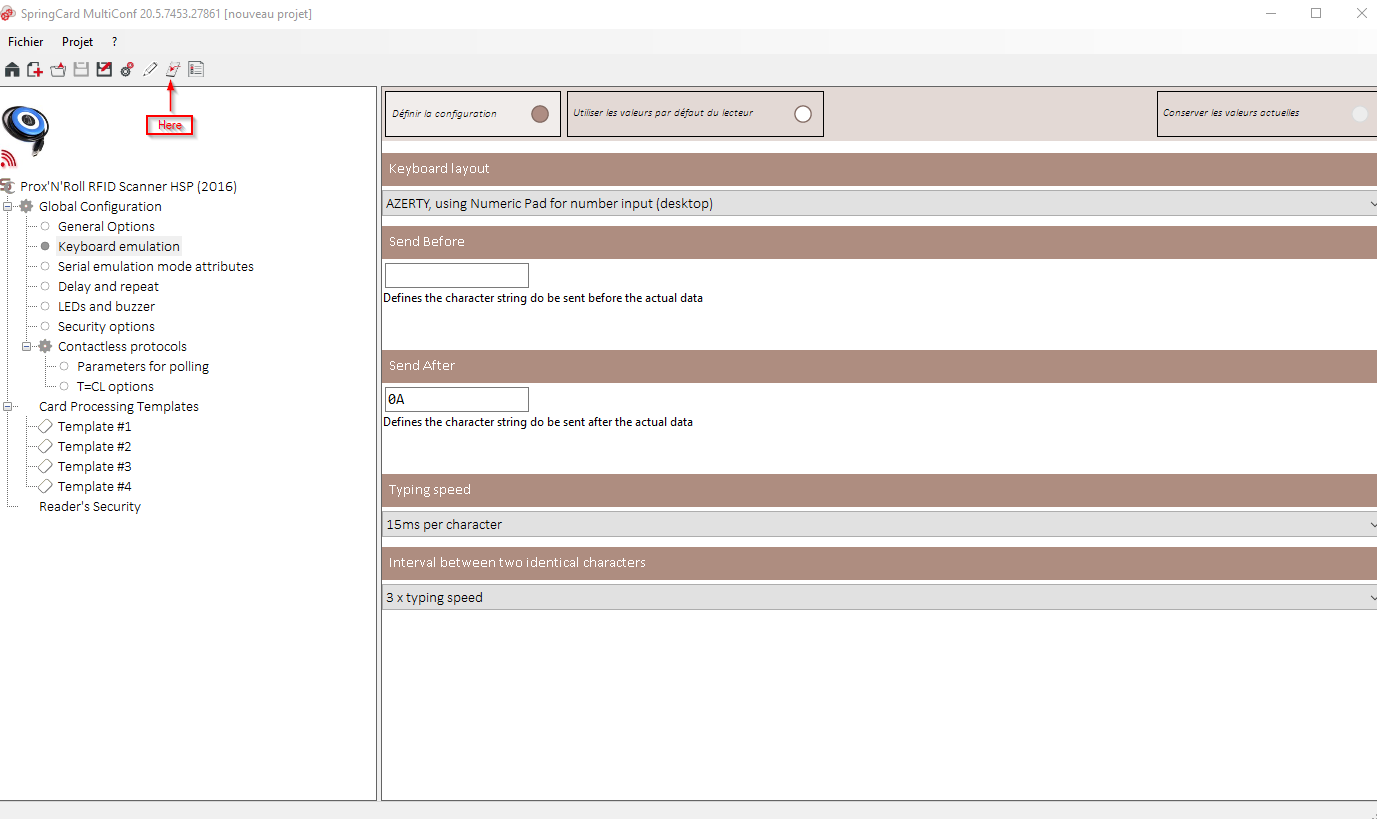Click the write-to-reader icon marked 'Here'

173,69
